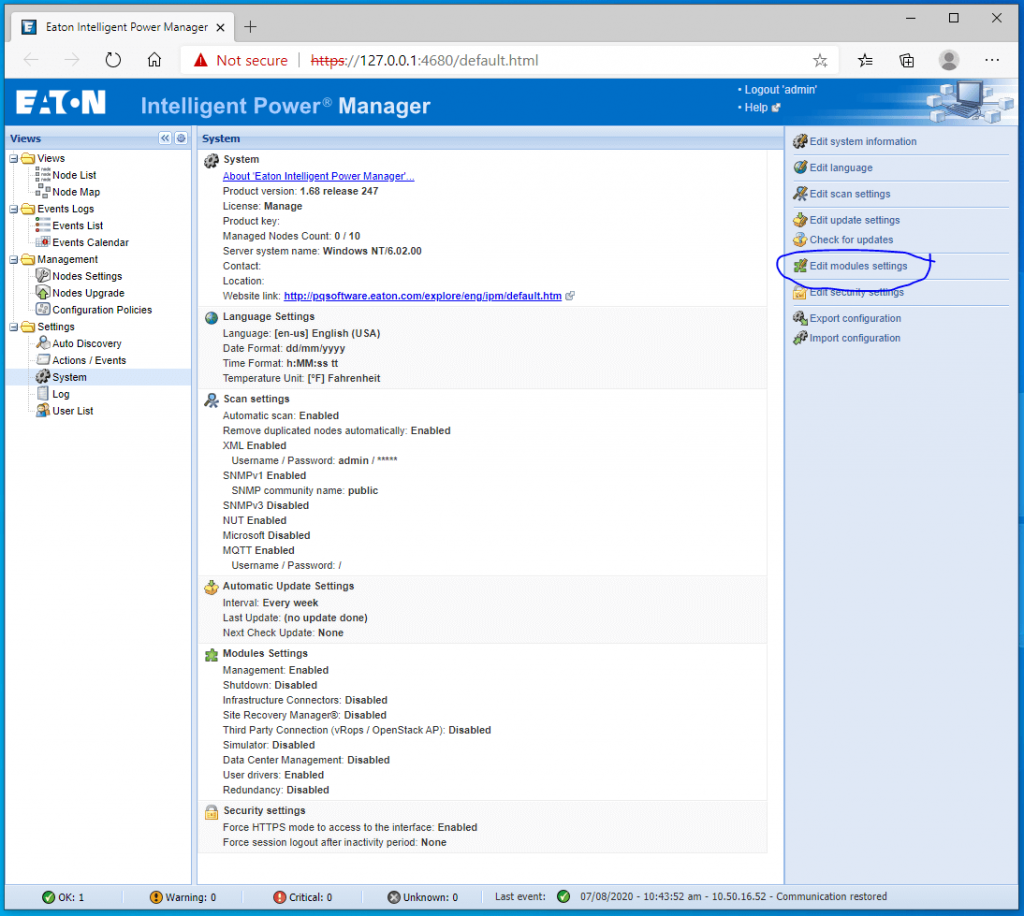1024x916 pixels.
Task: Click the Actions / Events icon
Action: (43, 360)
